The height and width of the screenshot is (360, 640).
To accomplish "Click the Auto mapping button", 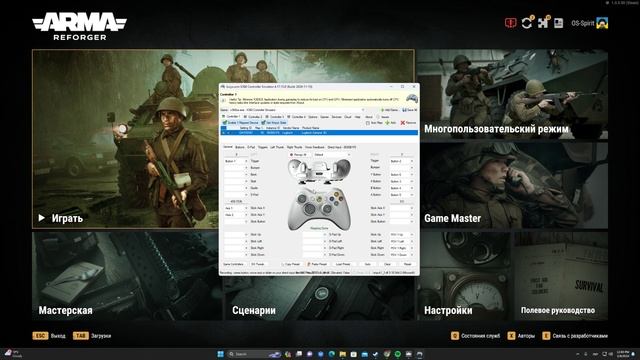I will tap(367, 264).
